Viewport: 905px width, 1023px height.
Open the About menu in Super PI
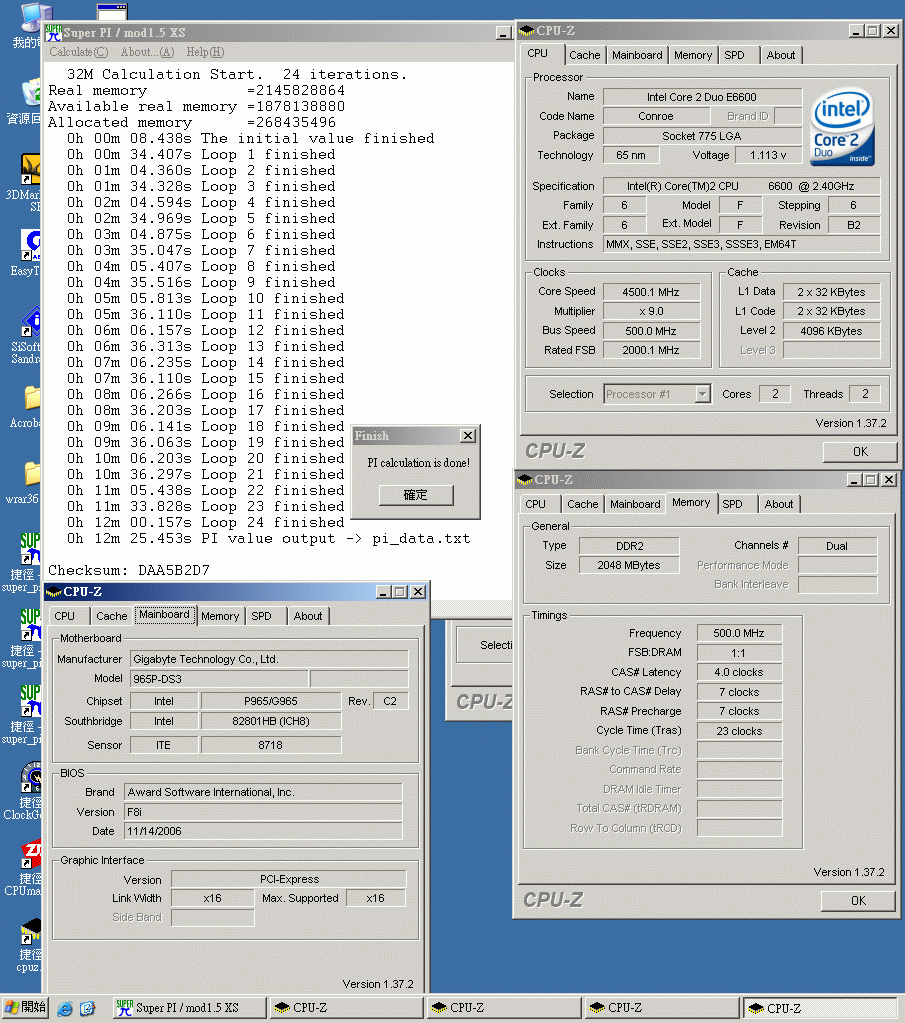coord(147,52)
